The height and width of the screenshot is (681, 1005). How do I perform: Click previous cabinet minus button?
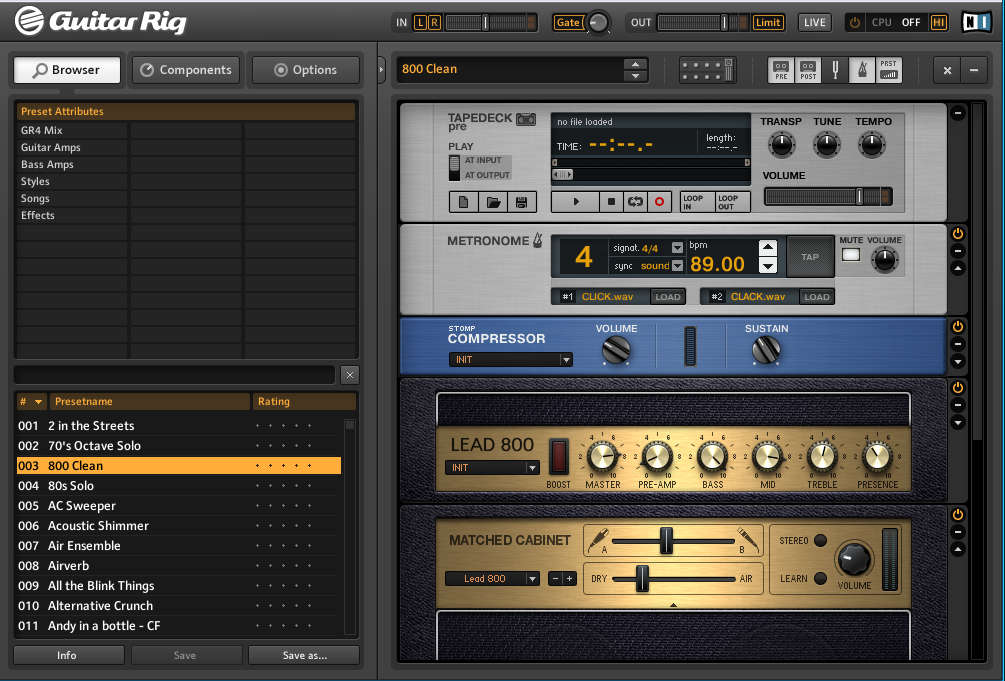[x=556, y=578]
